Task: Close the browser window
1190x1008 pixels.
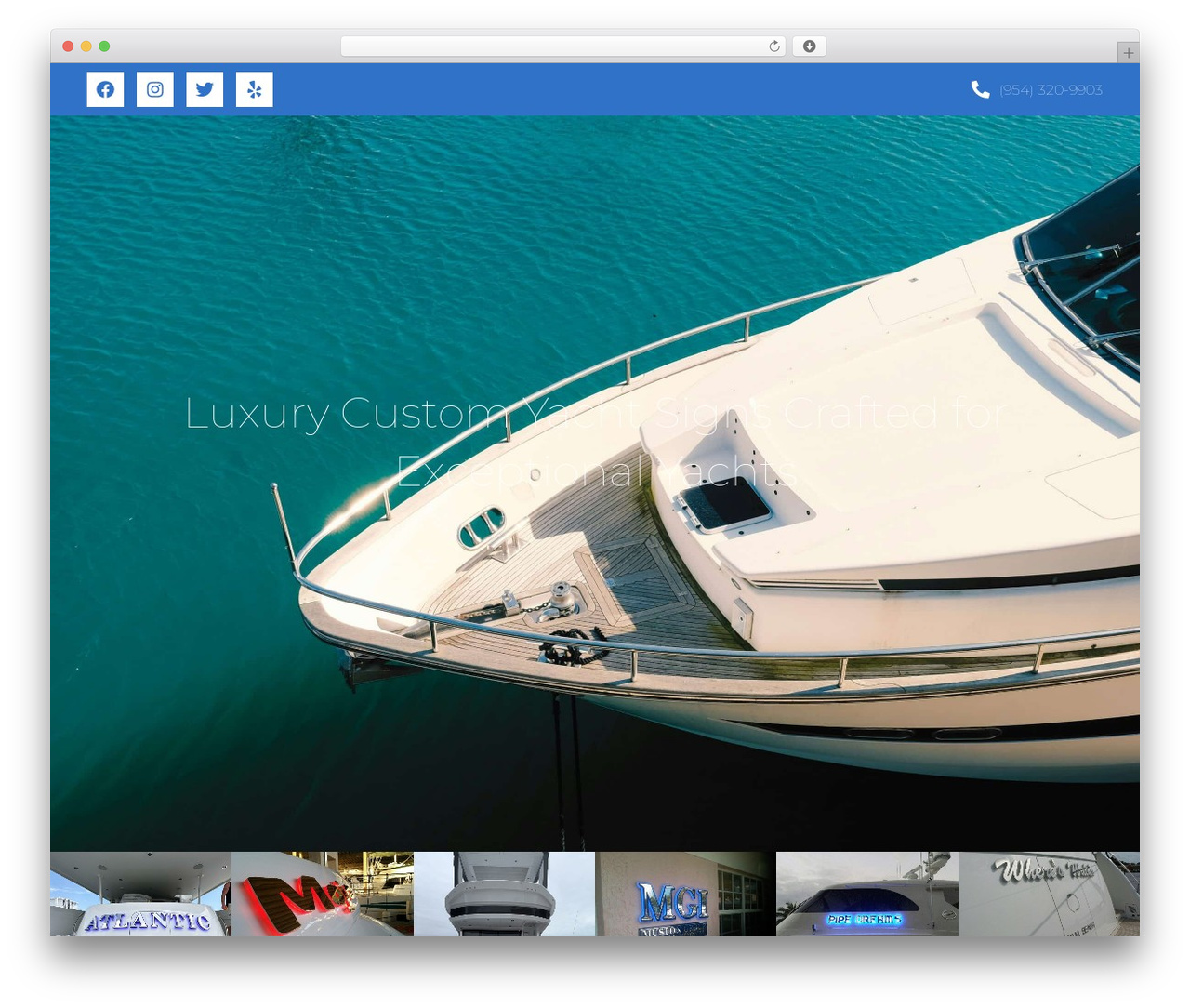Action: point(68,46)
